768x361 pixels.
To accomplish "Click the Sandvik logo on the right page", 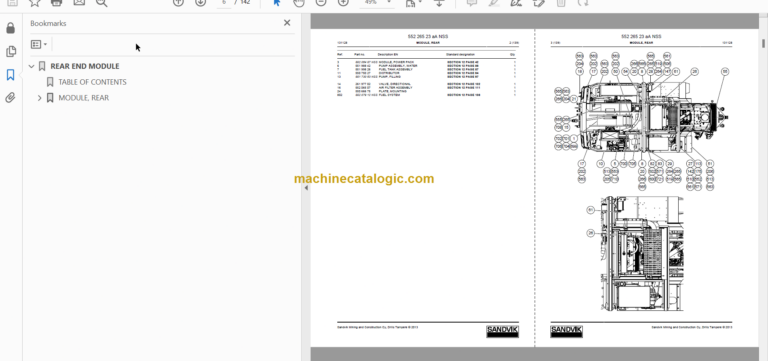I will click(566, 332).
